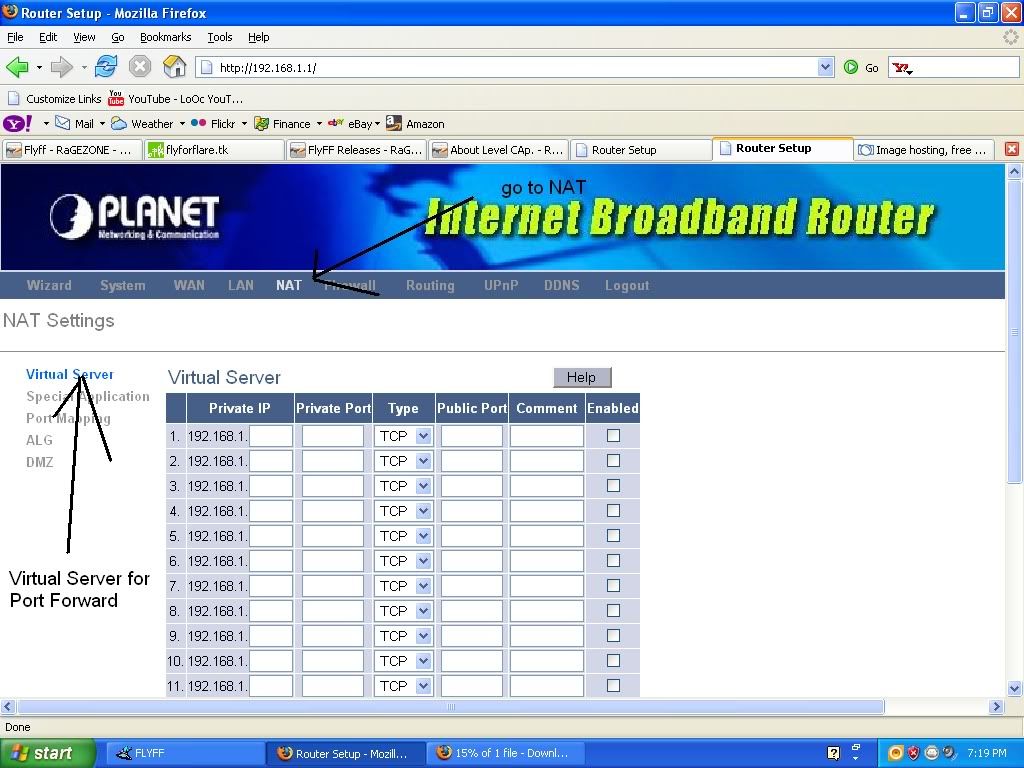Image resolution: width=1024 pixels, height=768 pixels.
Task: Click the Help button
Action: point(581,377)
